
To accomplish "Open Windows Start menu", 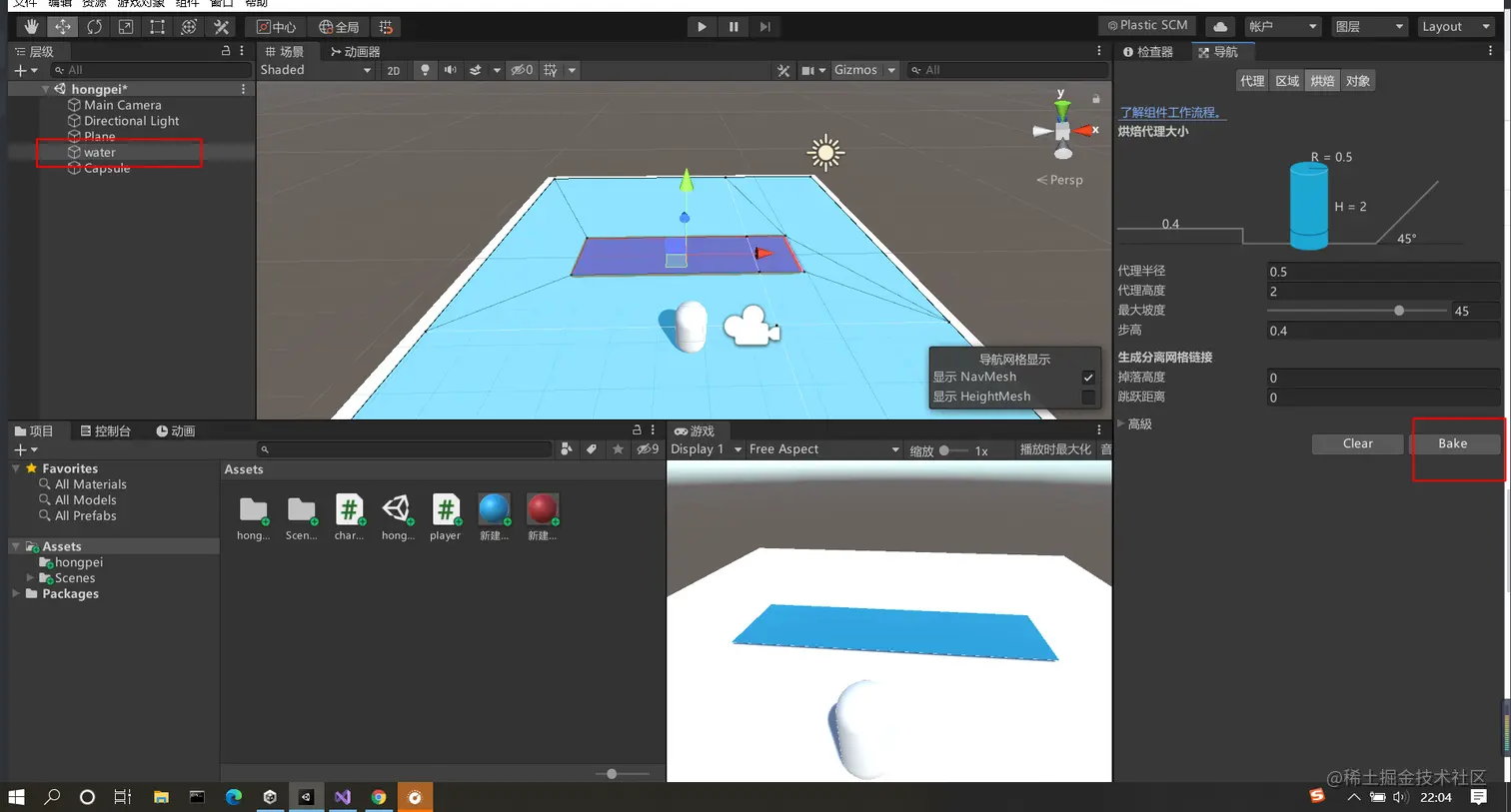I will (16, 797).
